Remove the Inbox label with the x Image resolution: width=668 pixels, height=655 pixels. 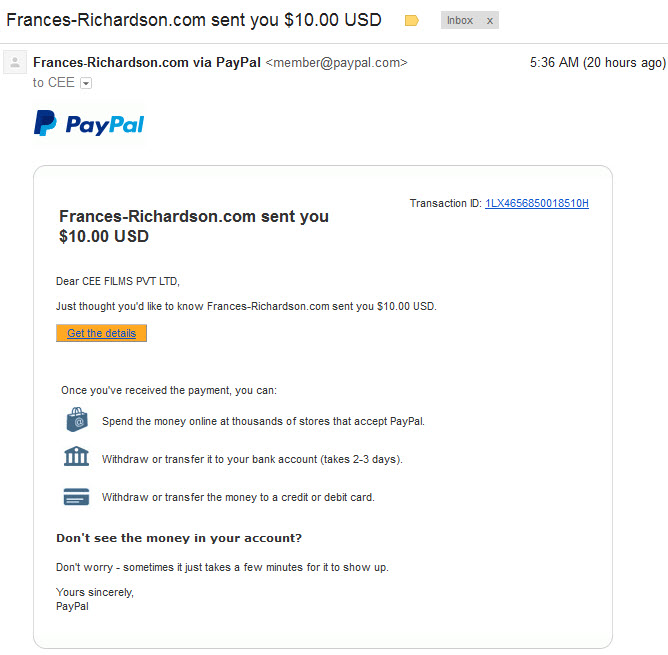(490, 20)
